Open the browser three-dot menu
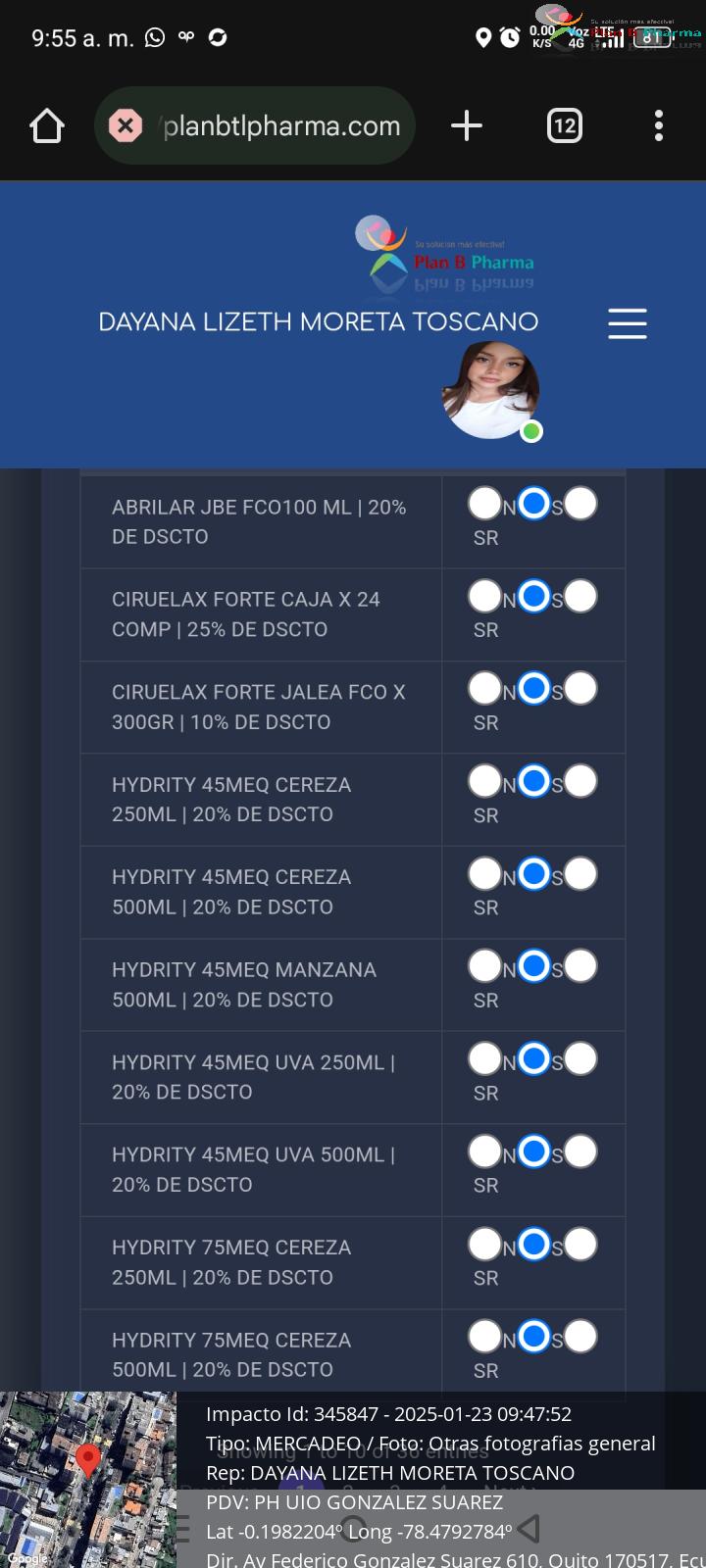Viewport: 706px width, 1568px height. coord(659,125)
